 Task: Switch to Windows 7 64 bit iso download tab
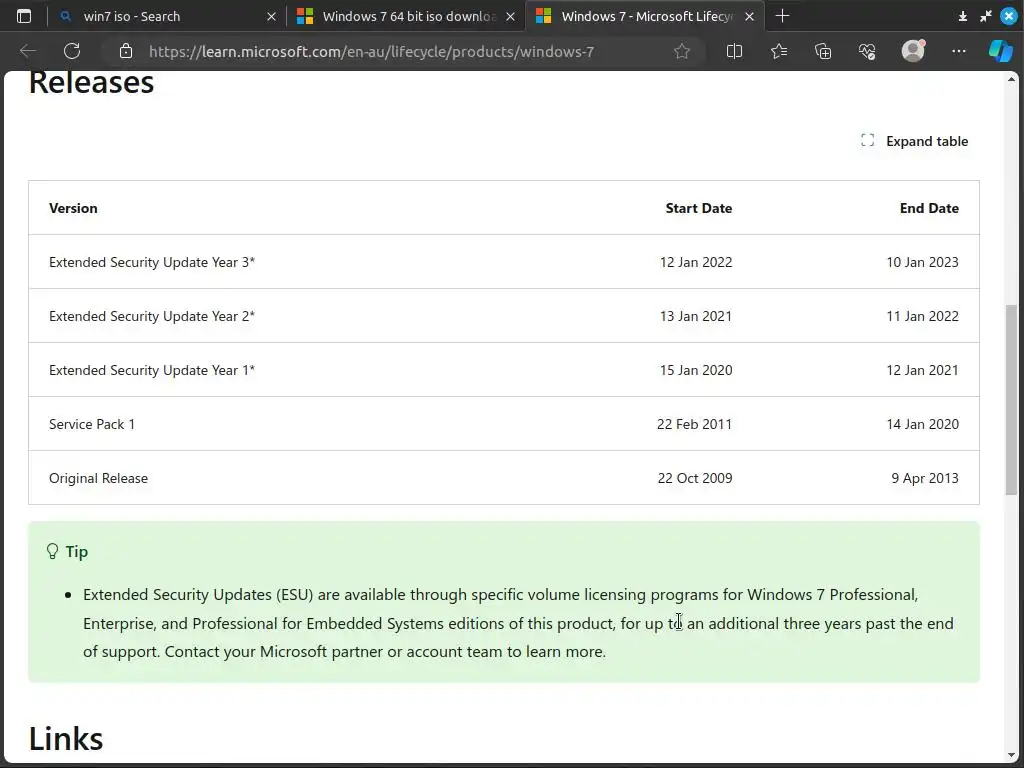[406, 16]
